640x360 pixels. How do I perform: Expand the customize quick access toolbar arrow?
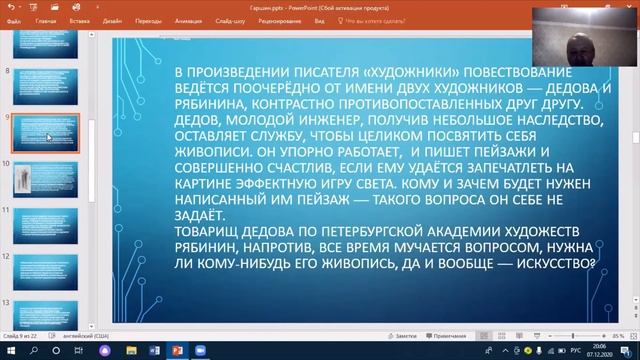[x=97, y=7]
